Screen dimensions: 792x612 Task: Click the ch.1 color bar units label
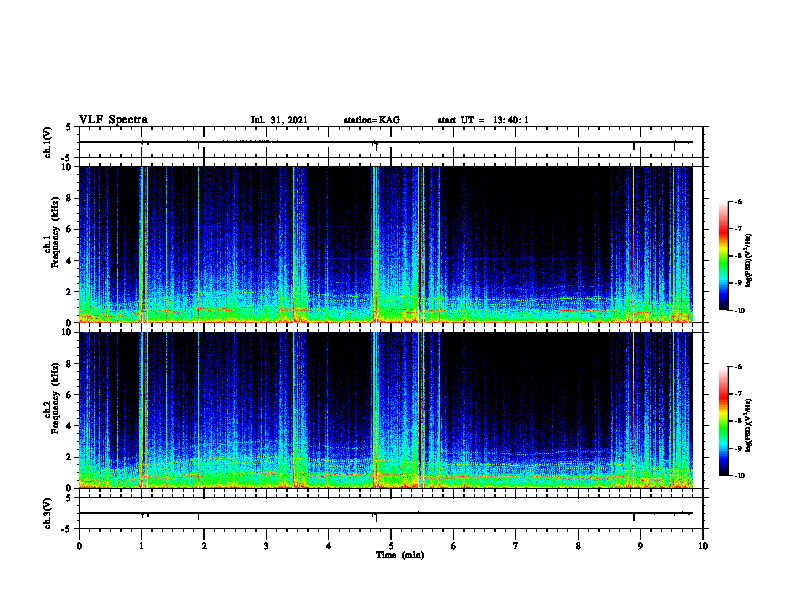pyautogui.click(x=749, y=260)
